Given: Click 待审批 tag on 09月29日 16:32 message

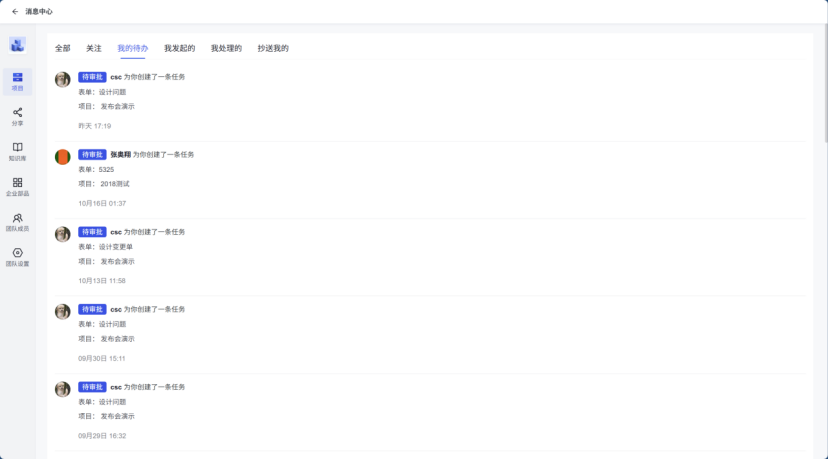Looking at the screenshot, I should coord(93,387).
